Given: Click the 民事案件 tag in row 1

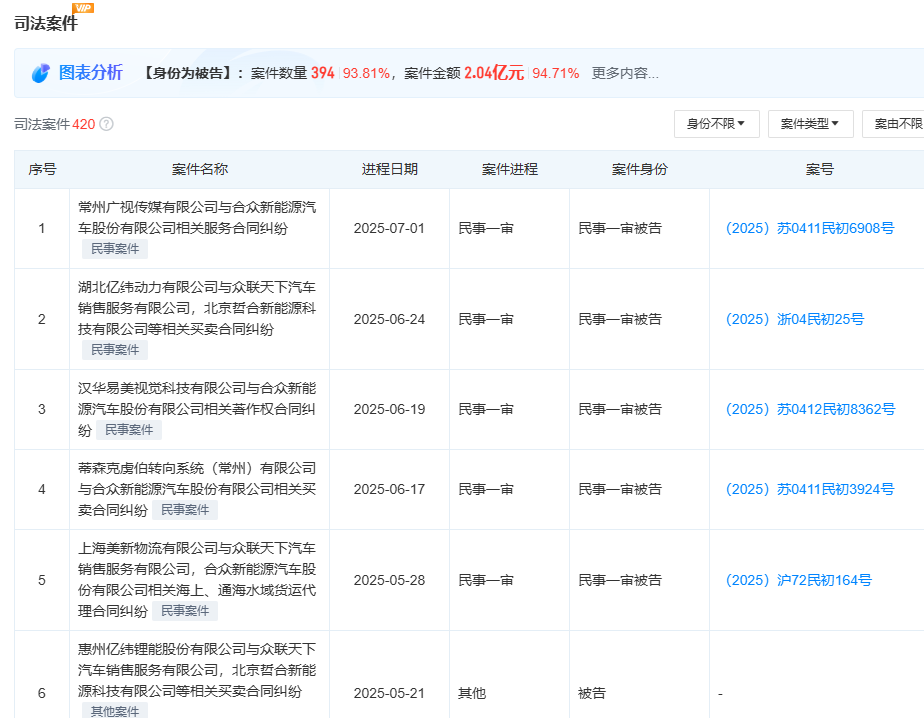Looking at the screenshot, I should click(x=114, y=248).
